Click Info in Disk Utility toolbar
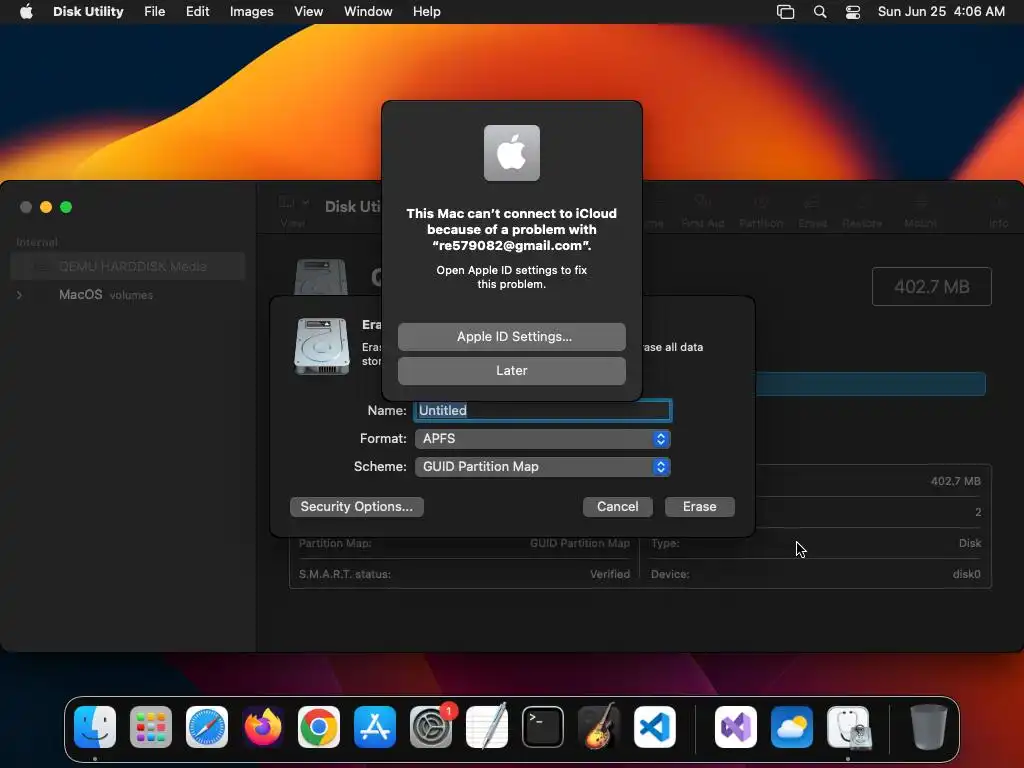The width and height of the screenshot is (1024, 768). [998, 212]
